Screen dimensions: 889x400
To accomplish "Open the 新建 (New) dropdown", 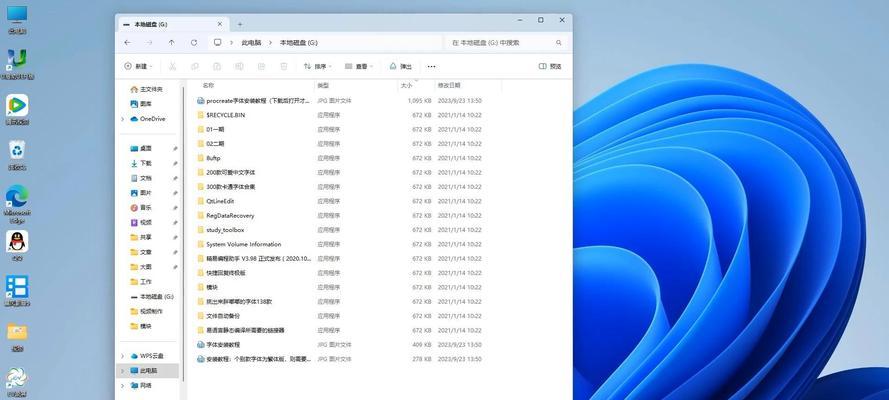I will coord(138,66).
